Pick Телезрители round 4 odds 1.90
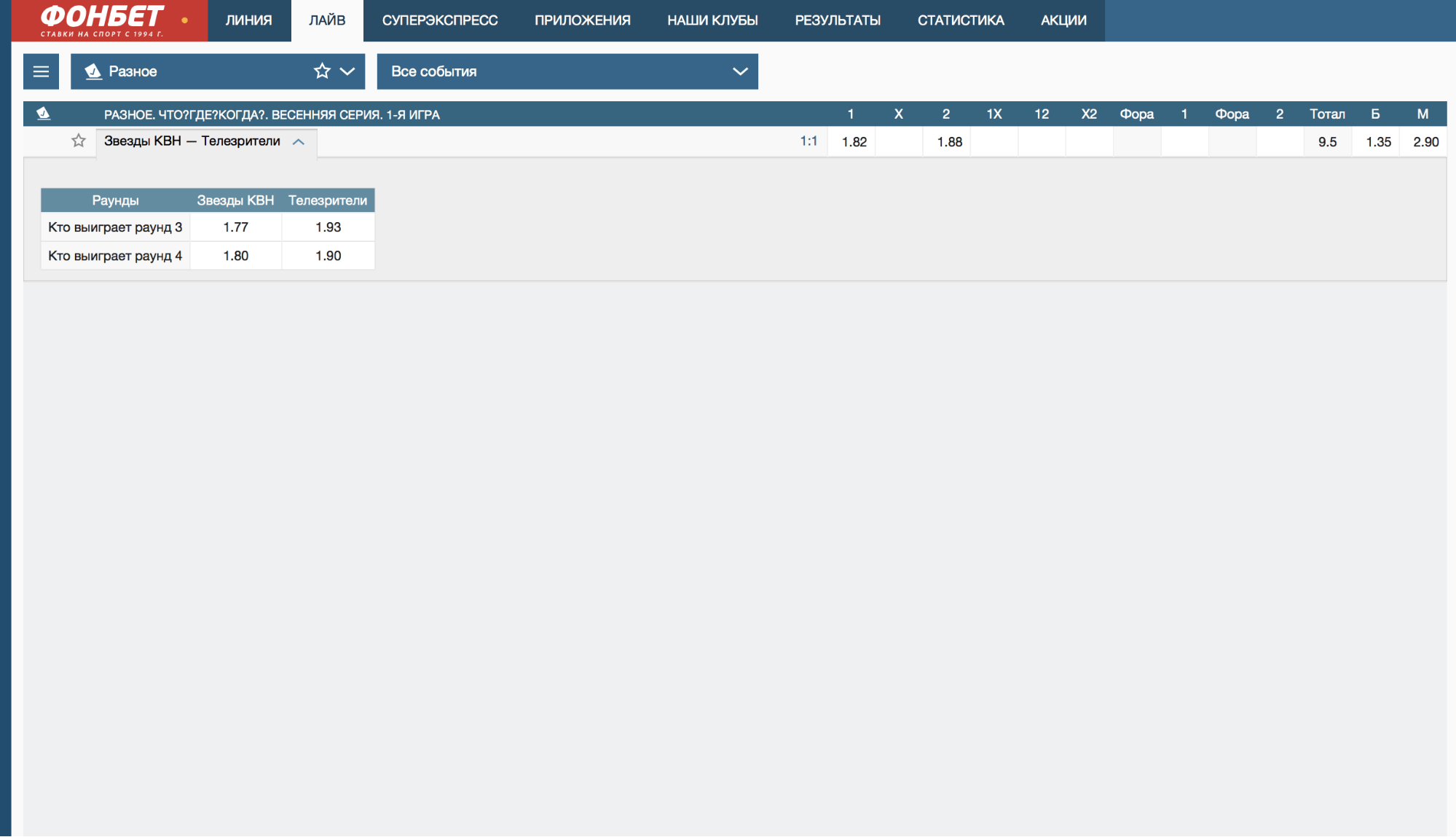Viewport: 1456px width, 837px height. coord(328,256)
